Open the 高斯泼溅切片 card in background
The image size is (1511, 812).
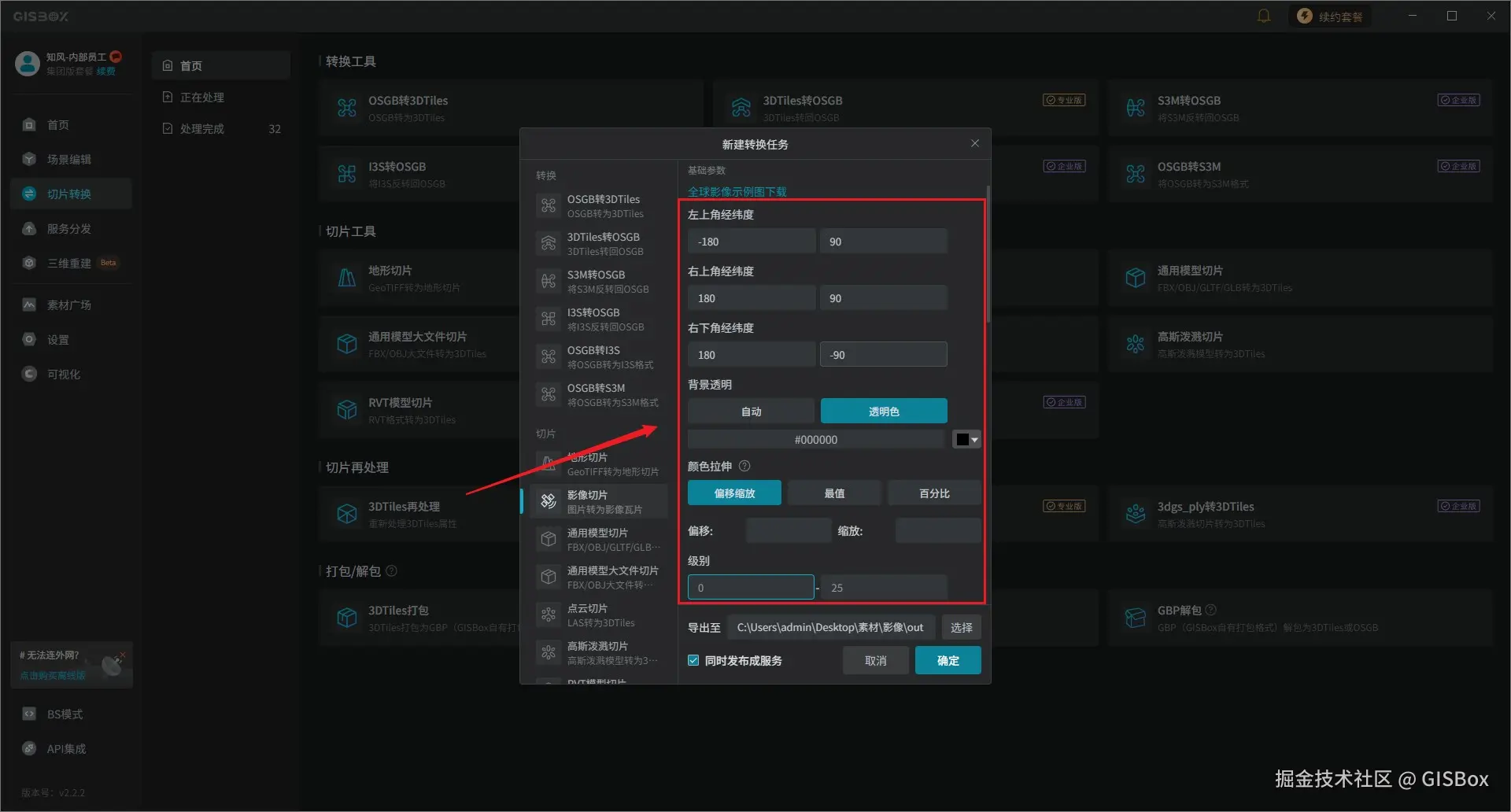(x=1300, y=344)
